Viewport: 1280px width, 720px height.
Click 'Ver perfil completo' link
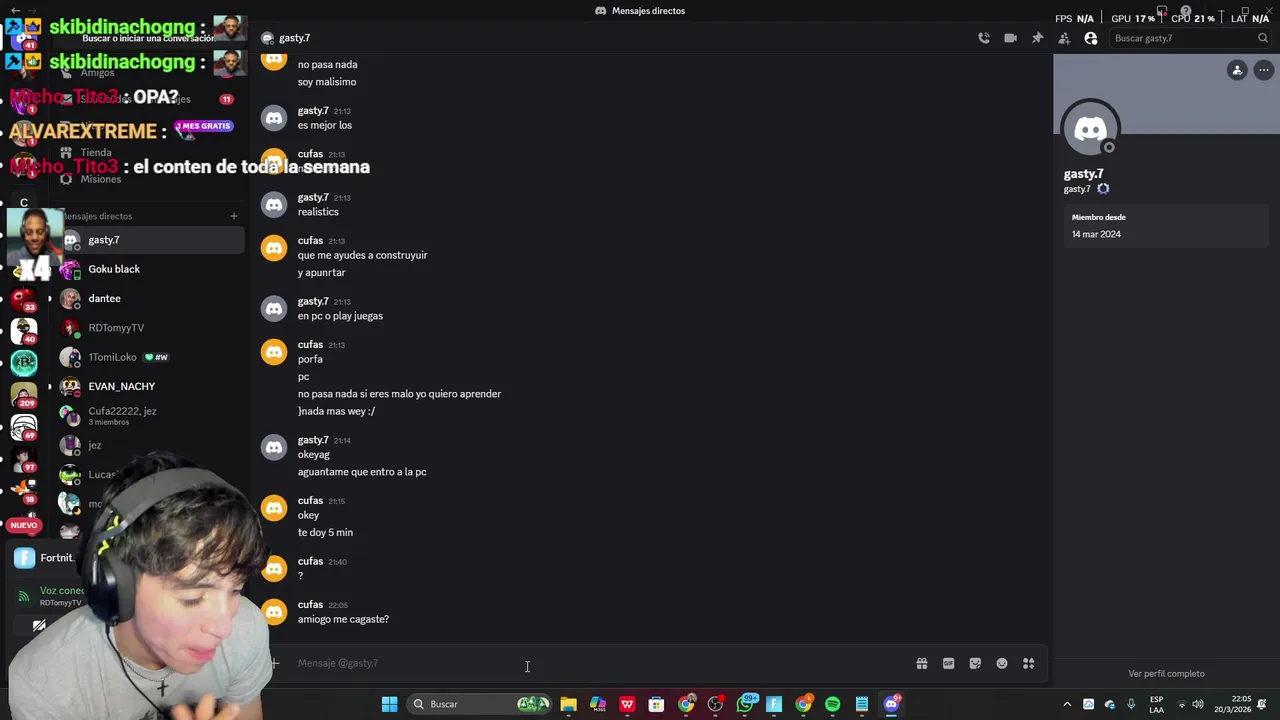tap(1166, 674)
